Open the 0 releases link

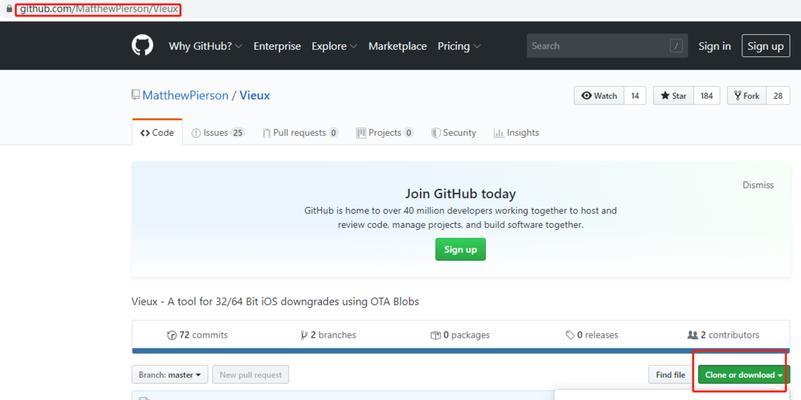(x=592, y=335)
